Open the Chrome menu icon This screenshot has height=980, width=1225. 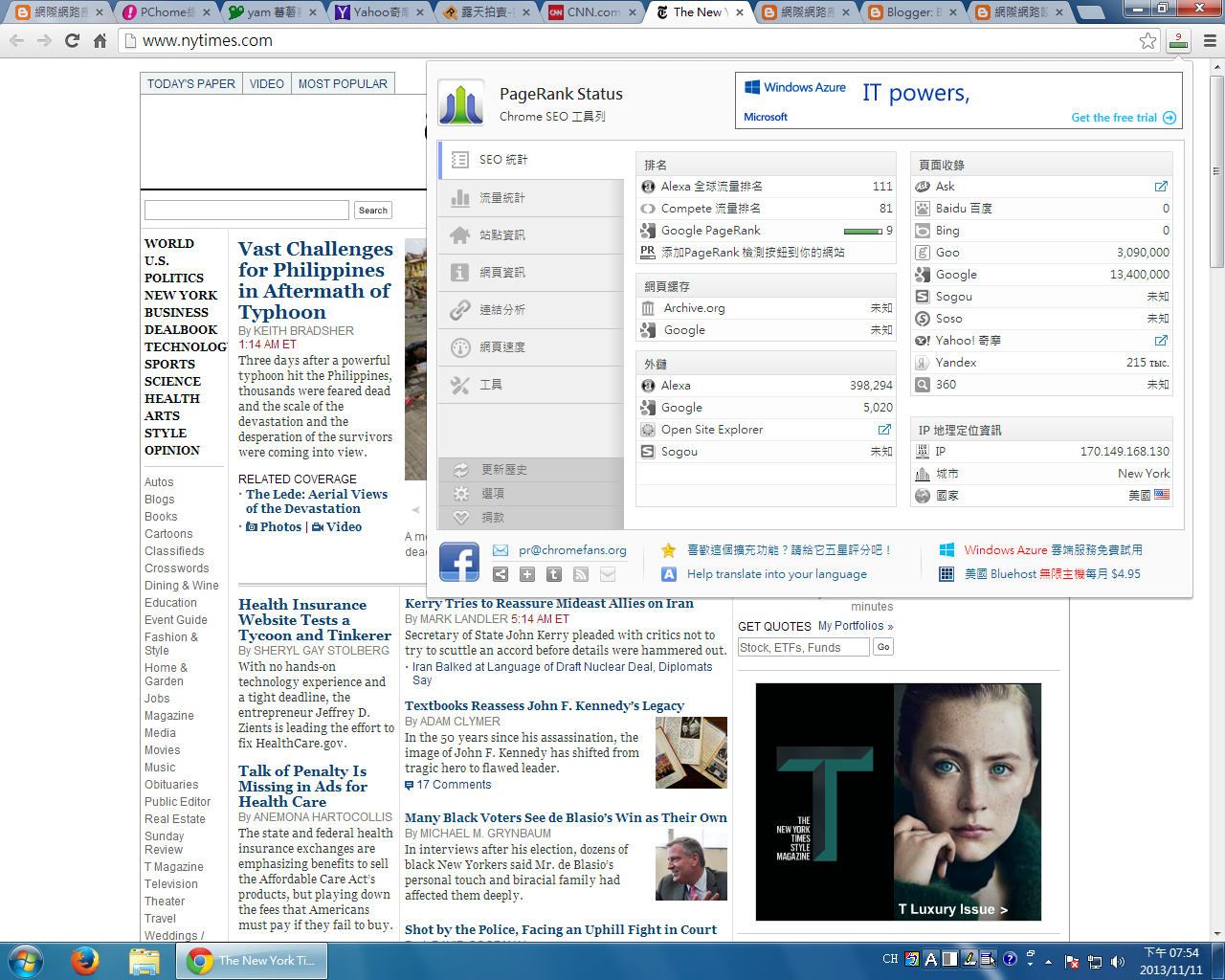point(1209,40)
